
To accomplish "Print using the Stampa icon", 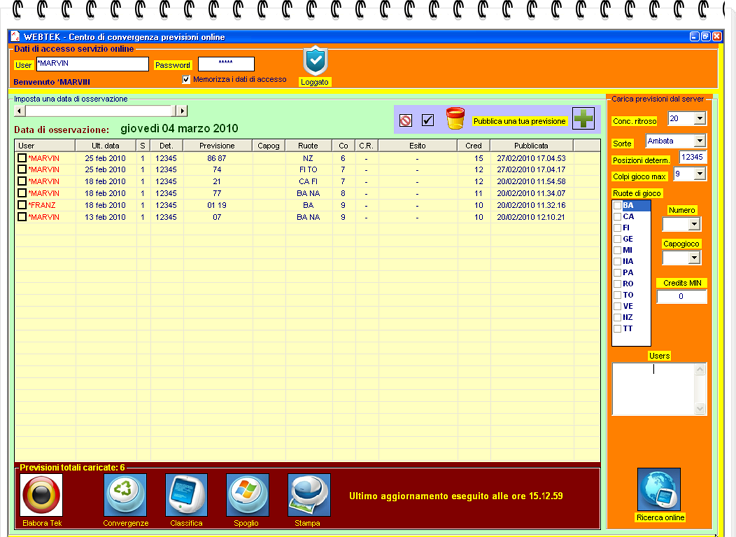I will tap(309, 495).
